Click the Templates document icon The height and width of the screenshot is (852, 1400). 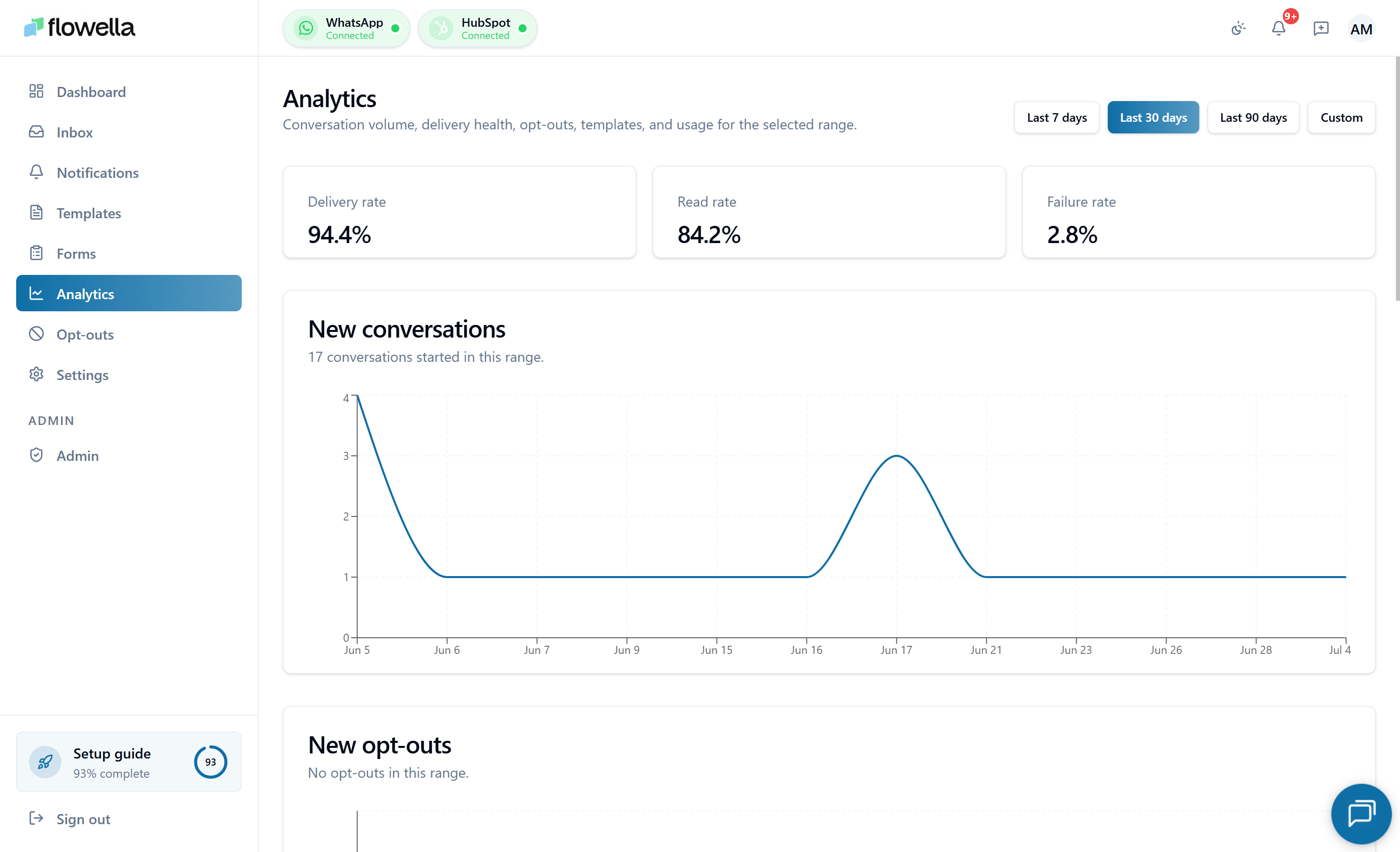pyautogui.click(x=36, y=213)
